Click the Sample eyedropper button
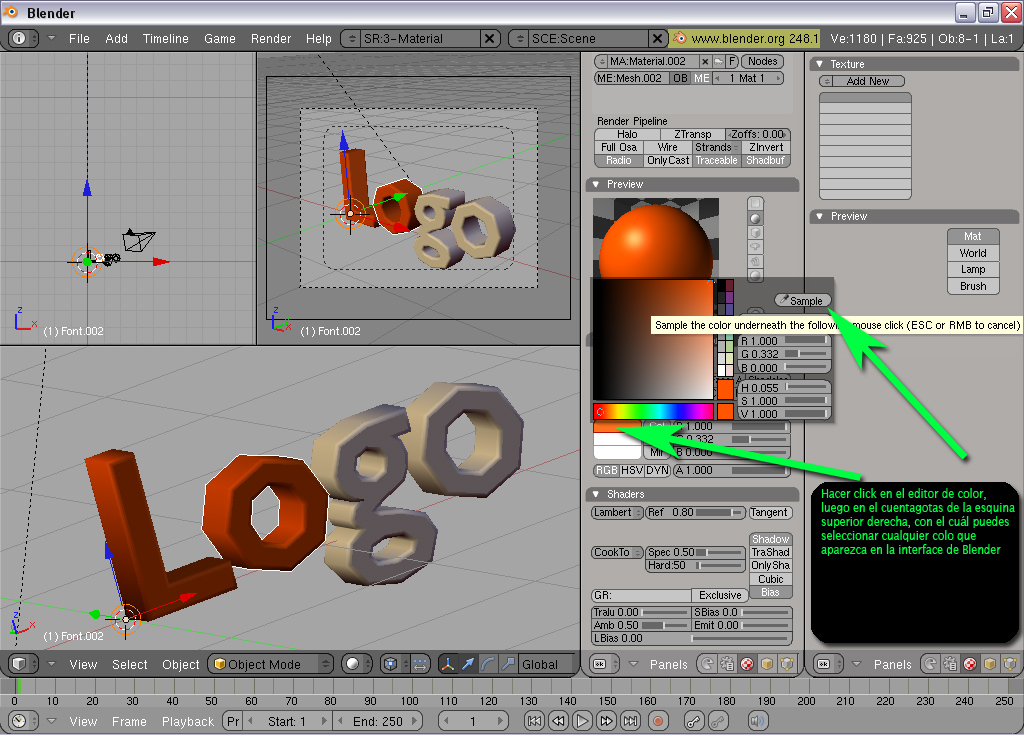 (x=803, y=300)
